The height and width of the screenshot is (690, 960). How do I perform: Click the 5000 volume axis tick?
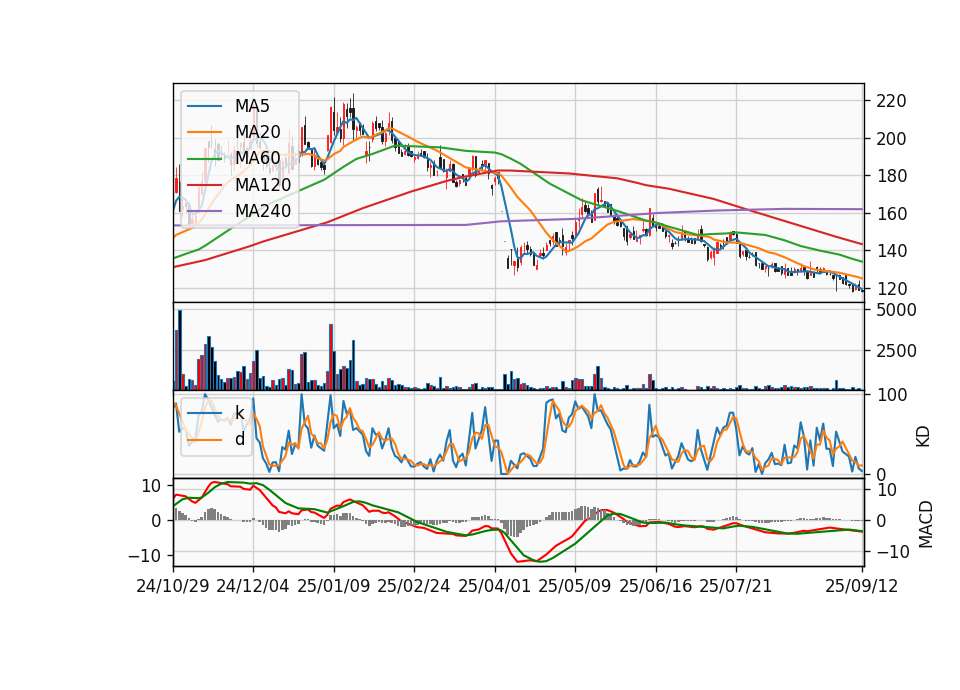coord(896,310)
